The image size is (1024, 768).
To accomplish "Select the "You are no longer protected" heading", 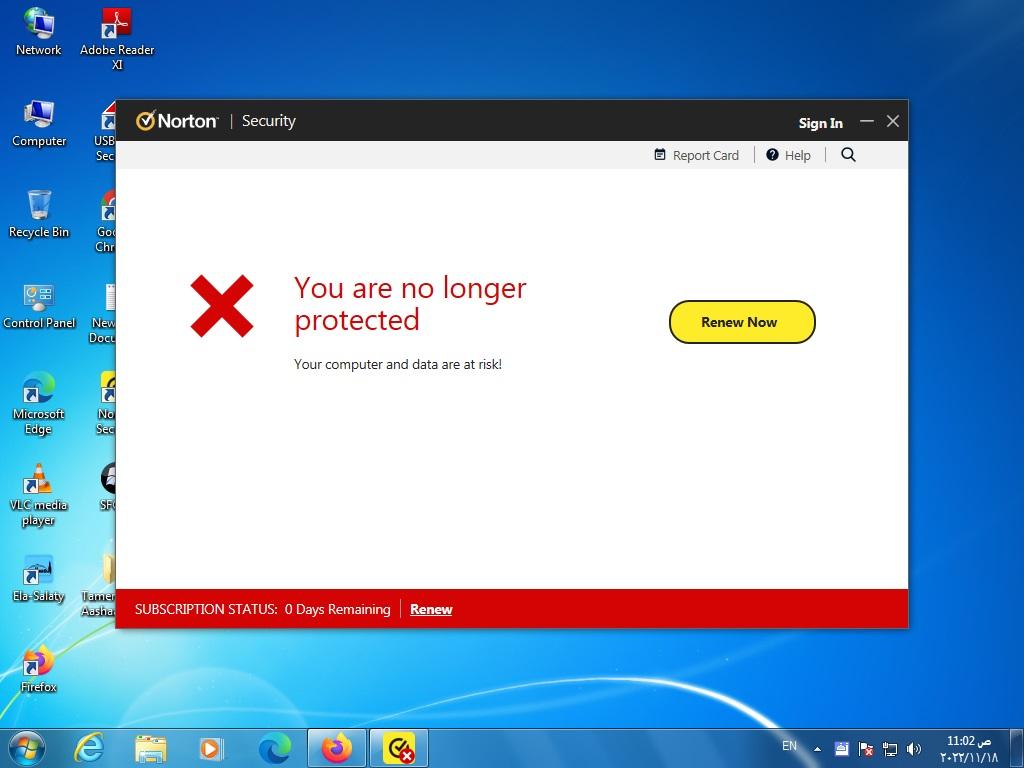I will point(410,304).
